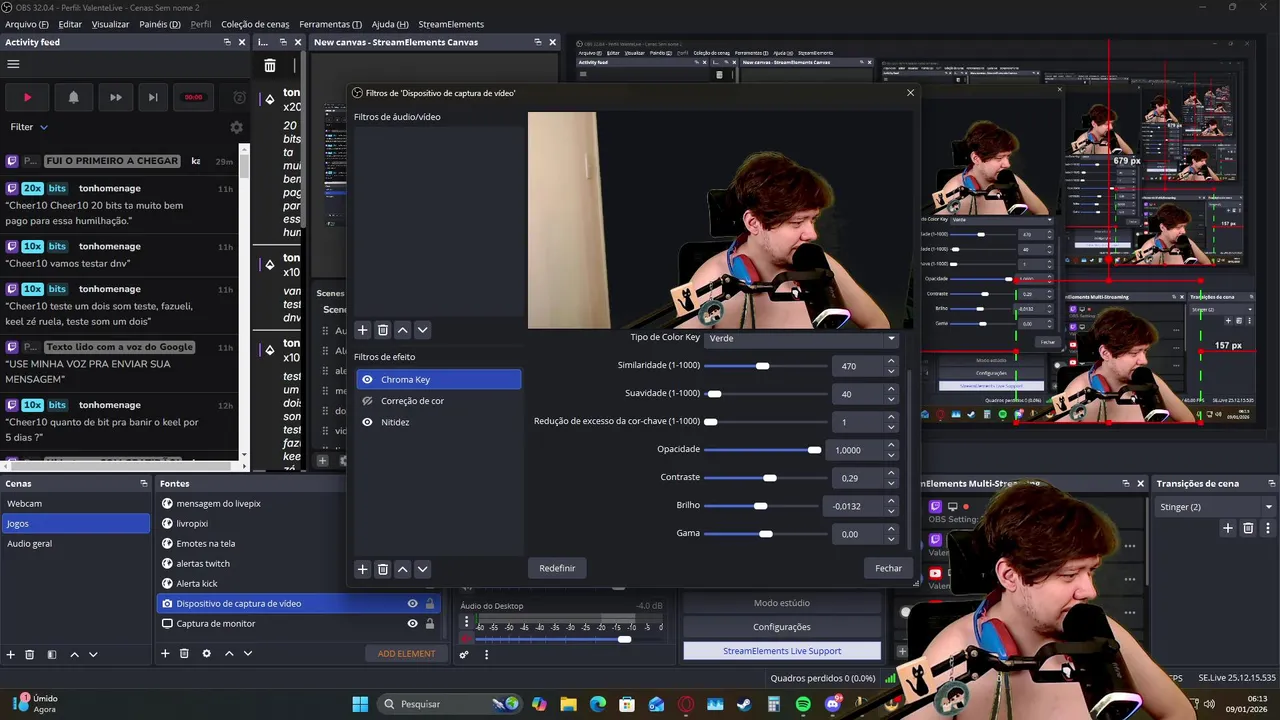Click the ADD ELEMENT button
The image size is (1280, 720).
point(406,654)
